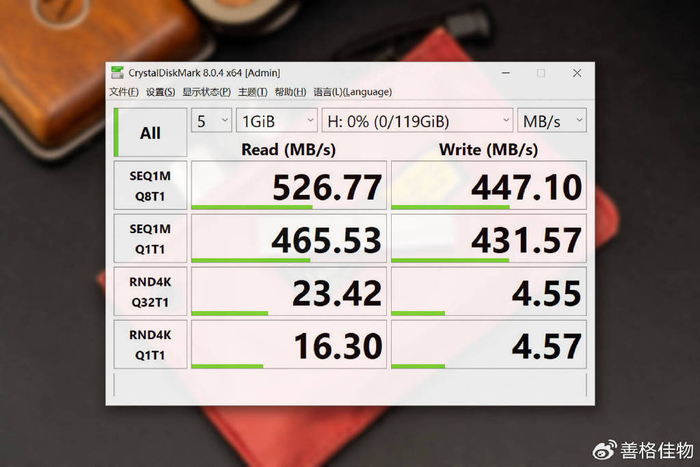Open the 文件(F) menu
This screenshot has width=700, height=467.
pyautogui.click(x=124, y=92)
